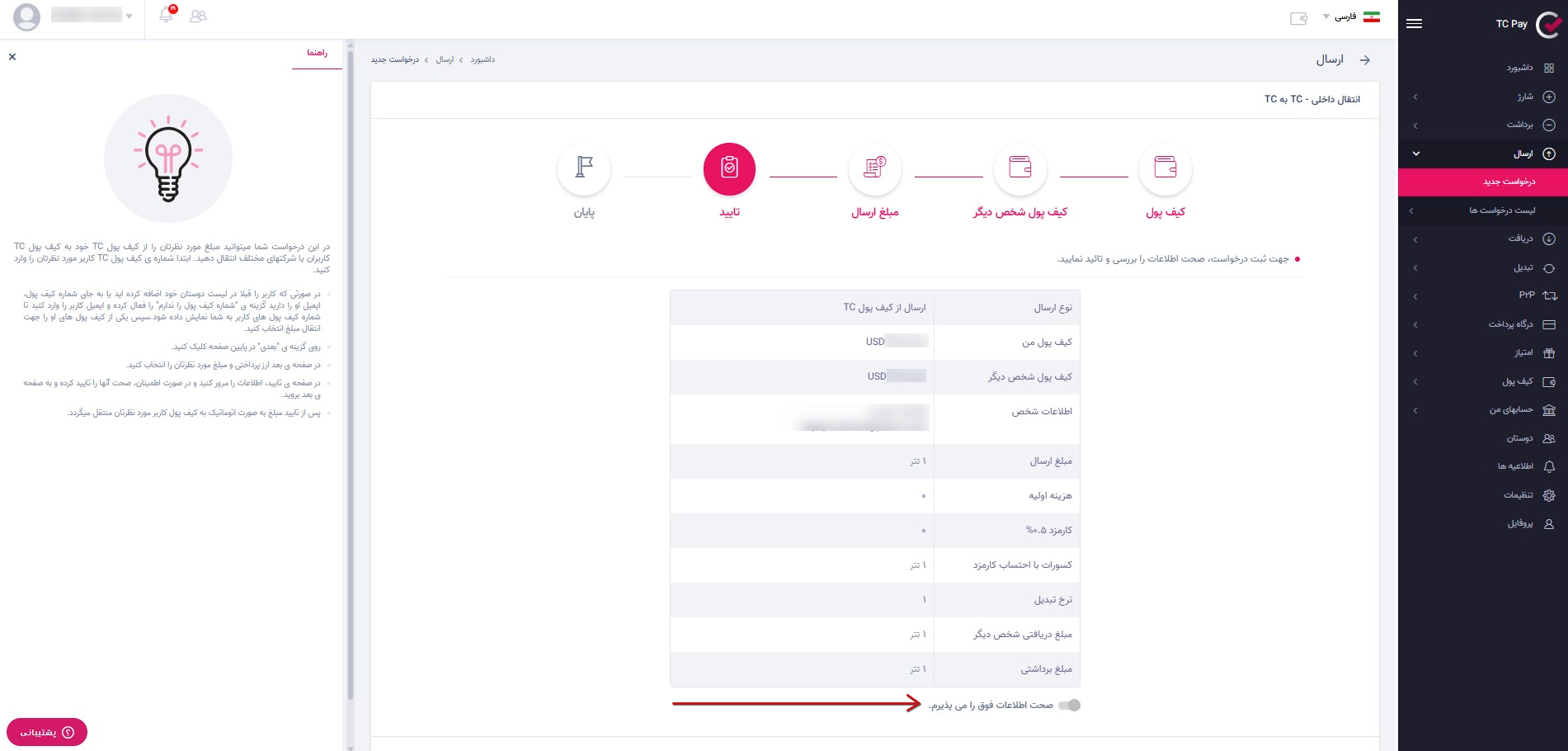Select درخواست جدید in sidebar

point(1509,182)
